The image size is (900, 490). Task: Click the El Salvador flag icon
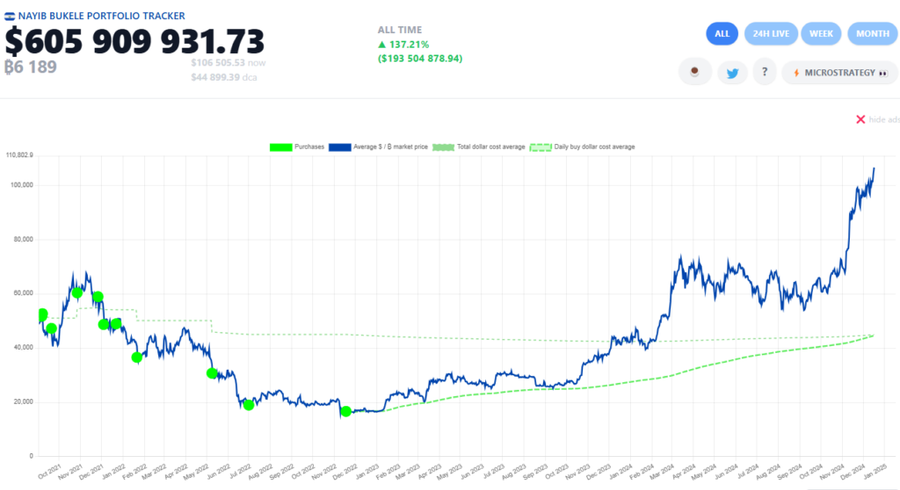tap(10, 16)
